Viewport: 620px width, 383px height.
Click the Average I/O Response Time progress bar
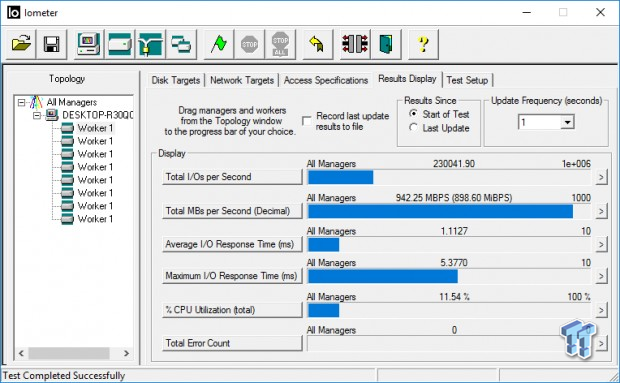pyautogui.click(x=449, y=245)
